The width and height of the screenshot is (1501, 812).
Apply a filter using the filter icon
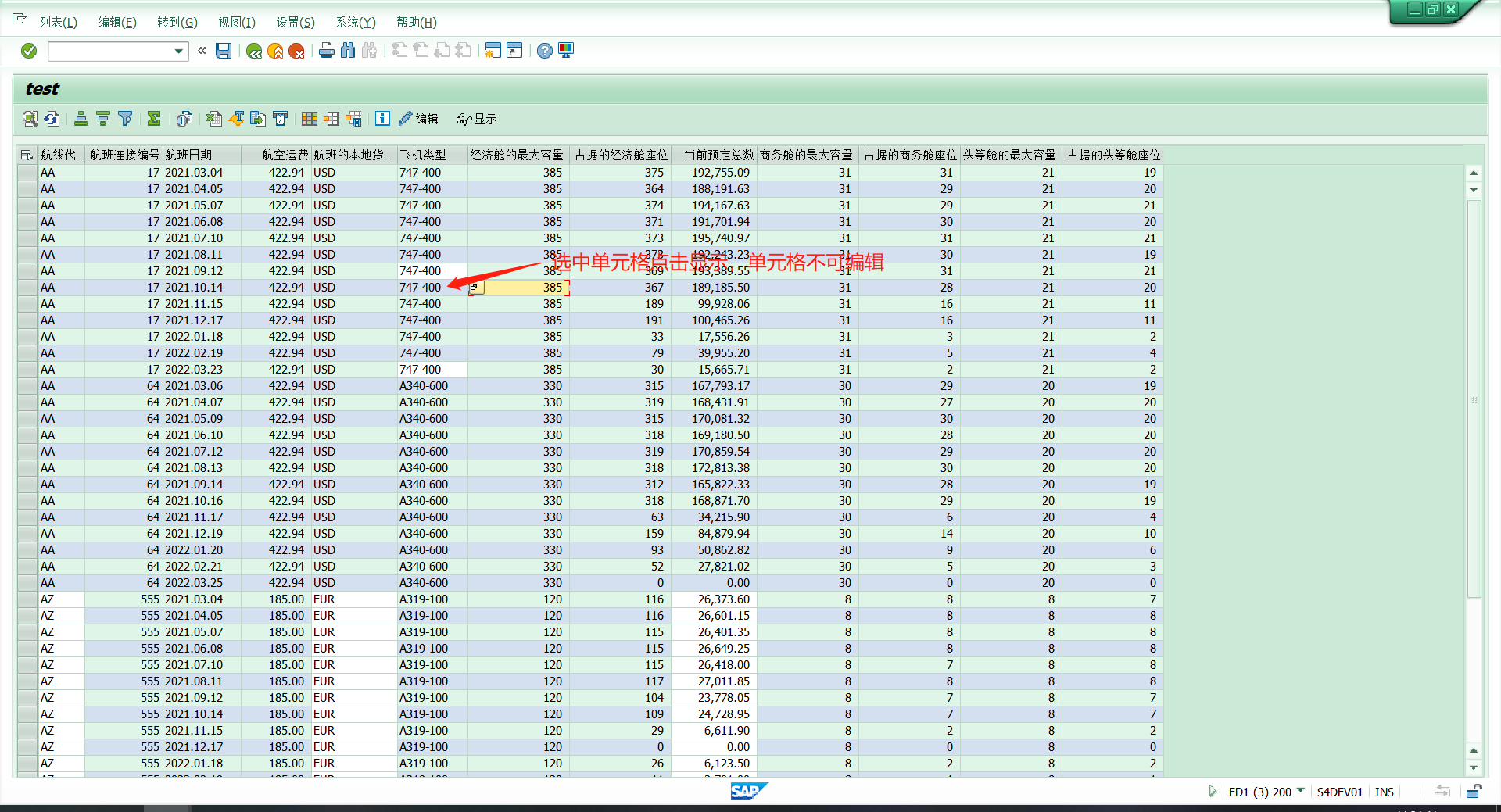[x=125, y=119]
